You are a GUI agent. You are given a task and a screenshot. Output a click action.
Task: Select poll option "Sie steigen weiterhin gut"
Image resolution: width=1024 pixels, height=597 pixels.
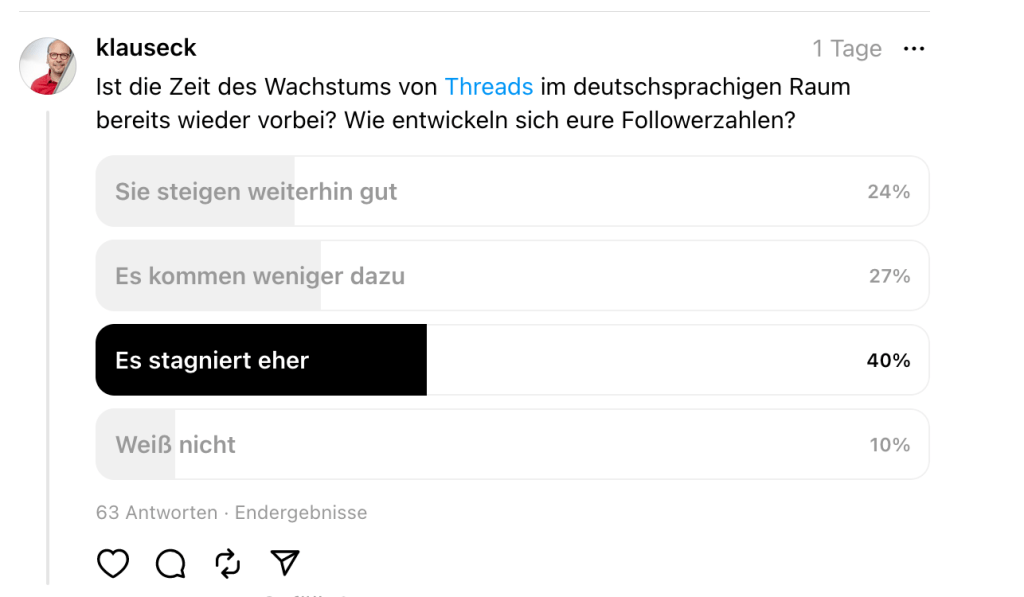256,192
